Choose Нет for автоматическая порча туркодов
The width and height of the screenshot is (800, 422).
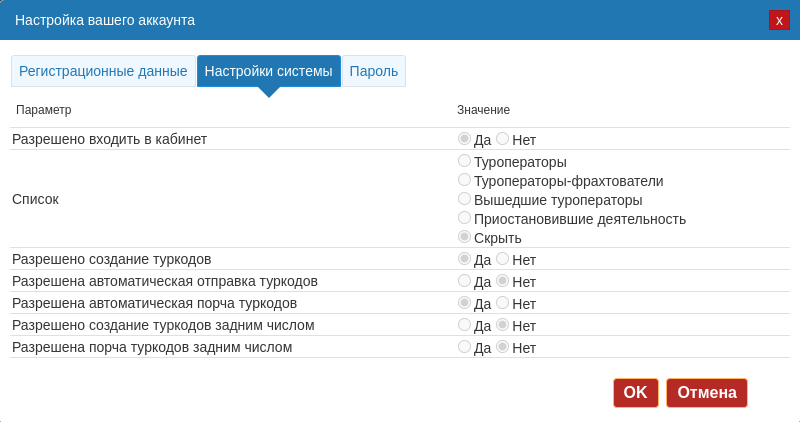(x=503, y=303)
